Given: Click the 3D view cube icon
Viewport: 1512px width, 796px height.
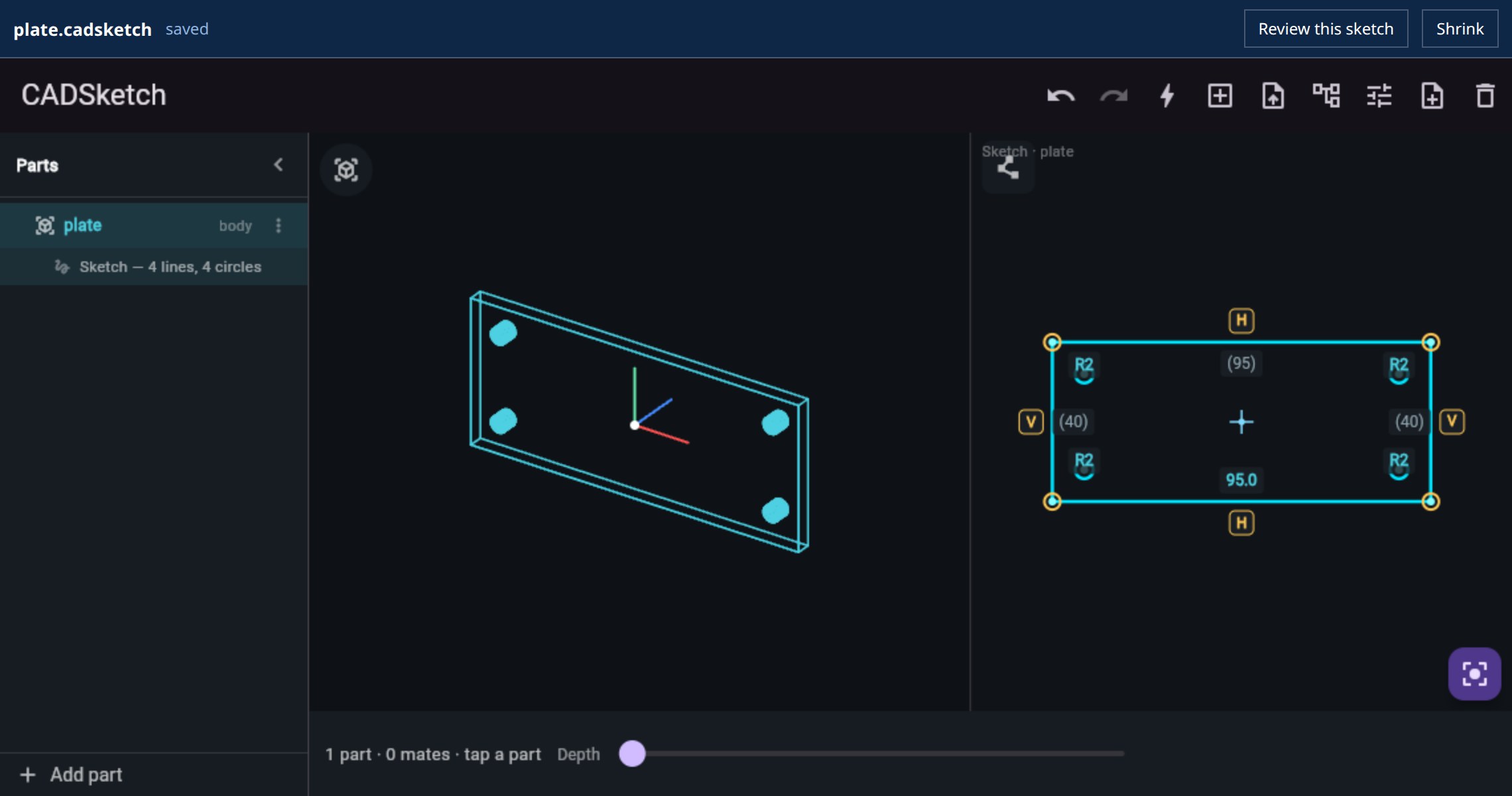Looking at the screenshot, I should point(346,170).
